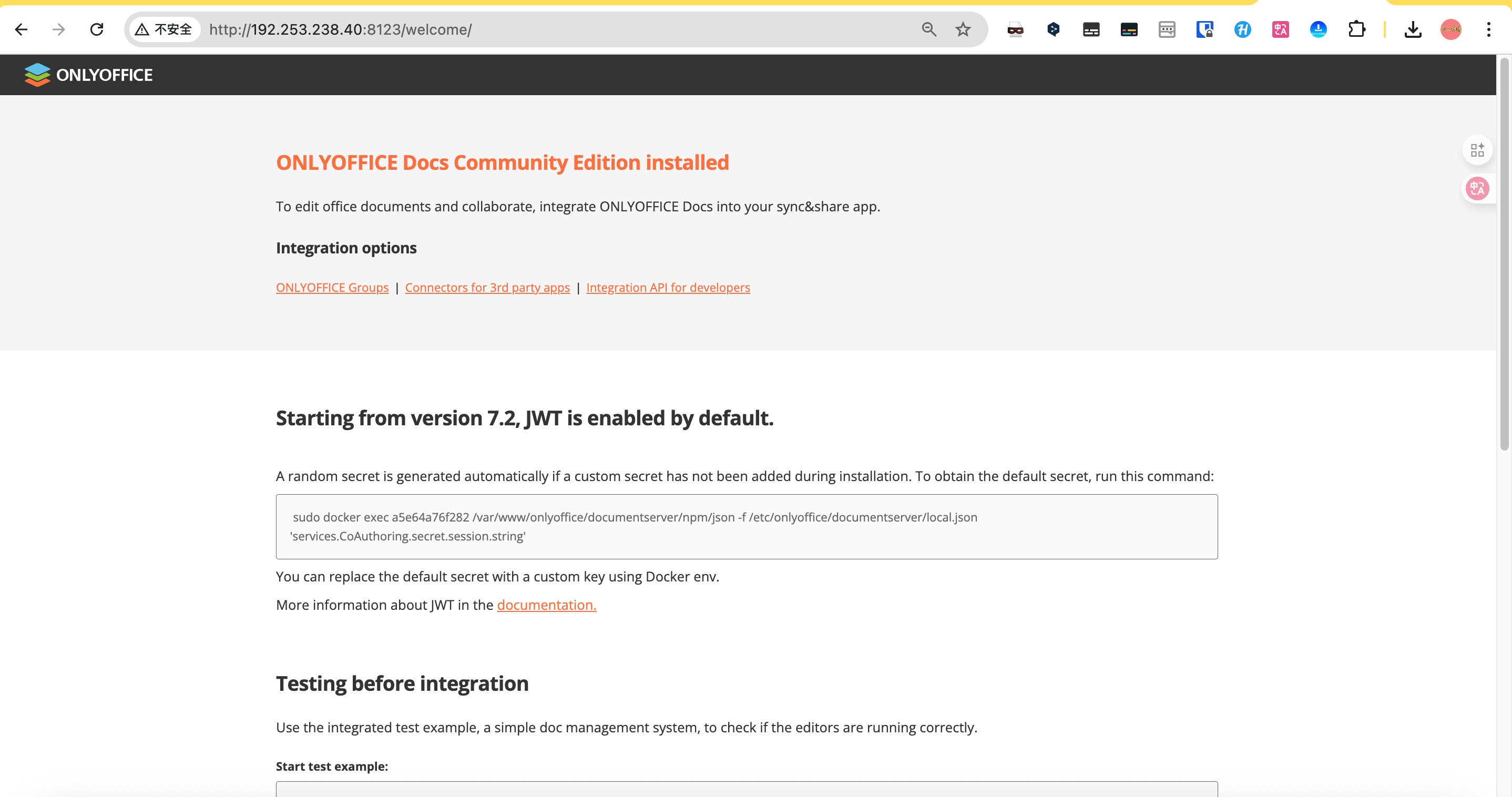Screen dimensions: 1512x797
Task: Click the masked-face extension icon
Action: (1015, 29)
